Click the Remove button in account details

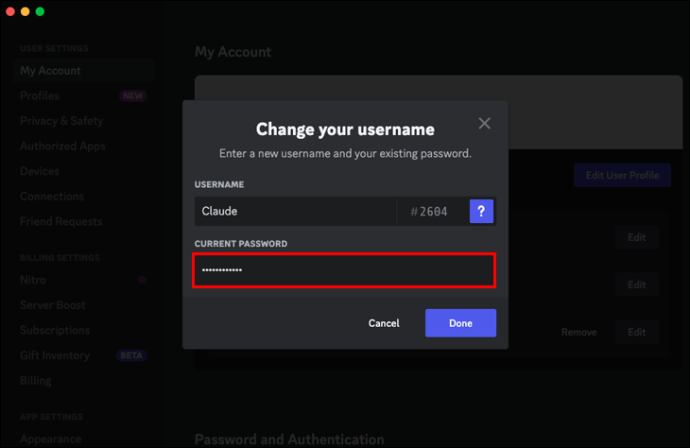(579, 332)
